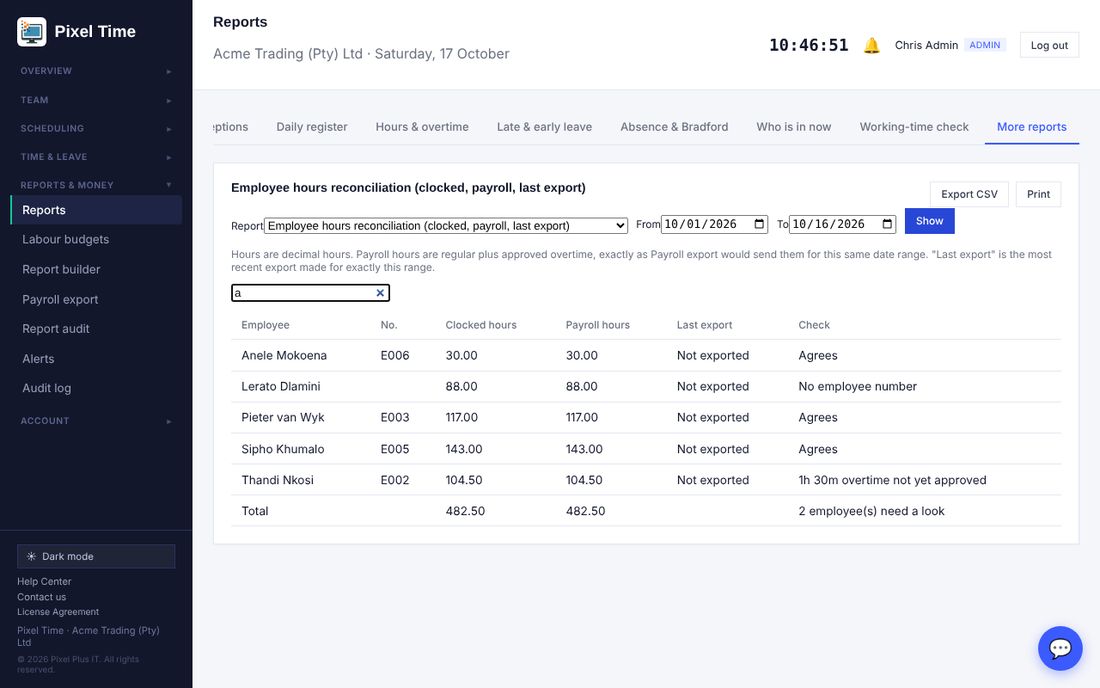Click the Chris Admin user name
This screenshot has height=688, width=1100.
click(x=926, y=45)
